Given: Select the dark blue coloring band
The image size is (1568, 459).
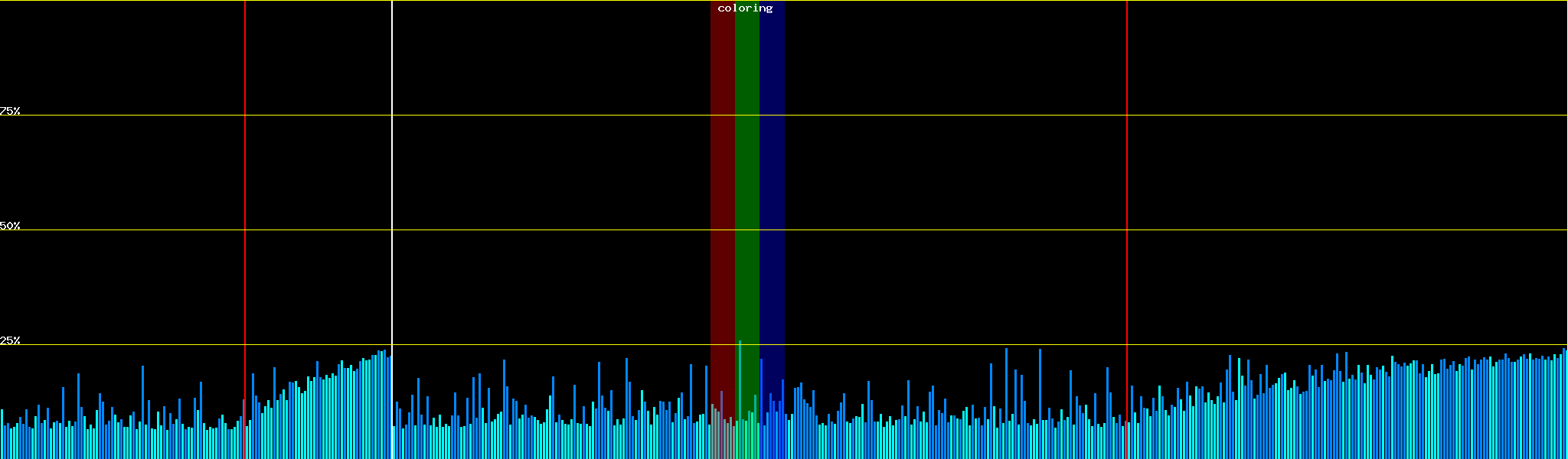Looking at the screenshot, I should pos(772,191).
